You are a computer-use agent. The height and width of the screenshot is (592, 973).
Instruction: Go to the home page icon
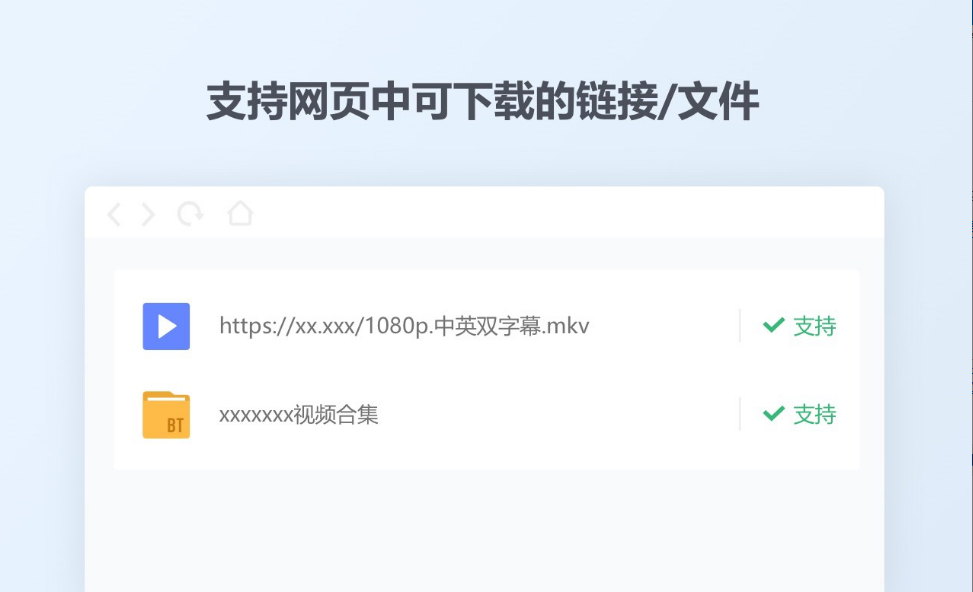(240, 213)
